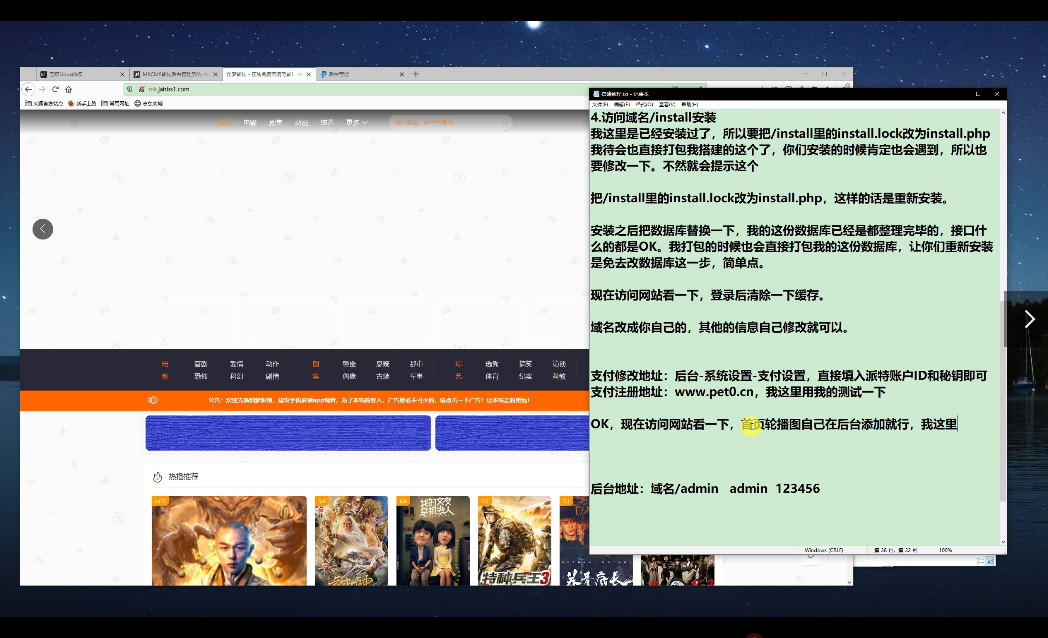Open the HOT-tagged first movie poster
The image size is (1048, 638).
click(229, 540)
